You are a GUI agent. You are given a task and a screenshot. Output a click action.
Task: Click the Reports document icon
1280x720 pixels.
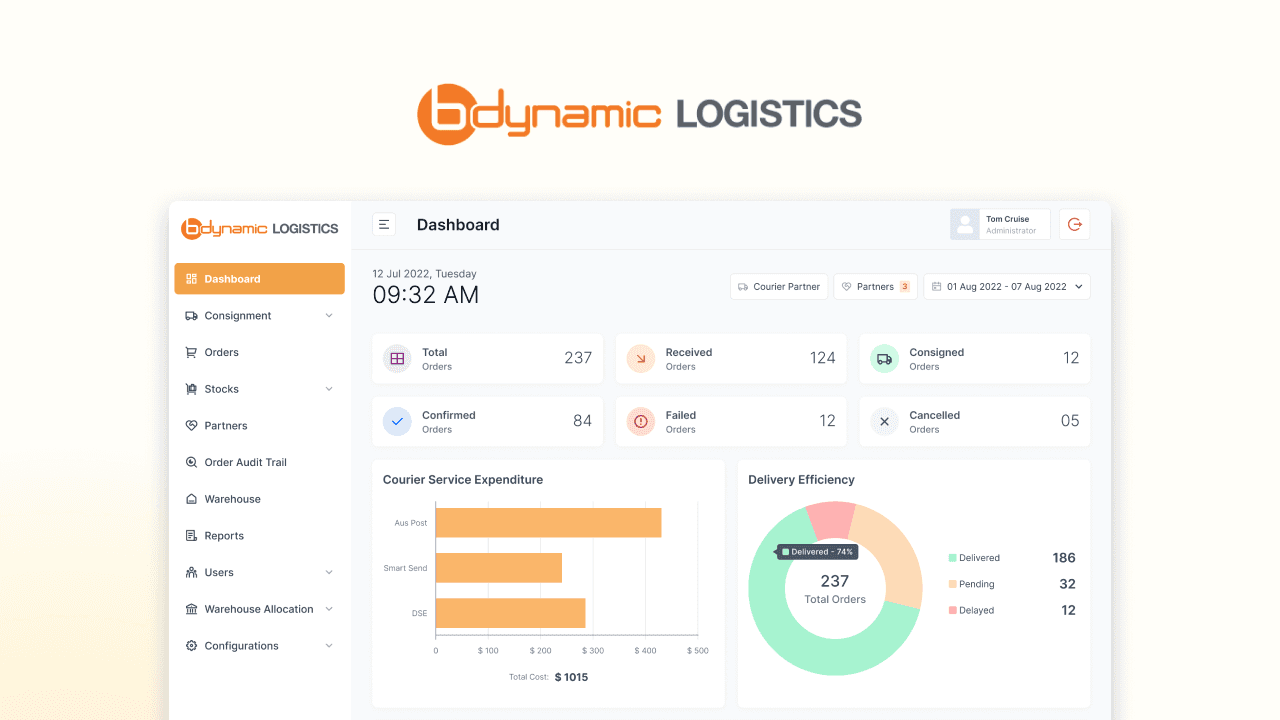(191, 536)
